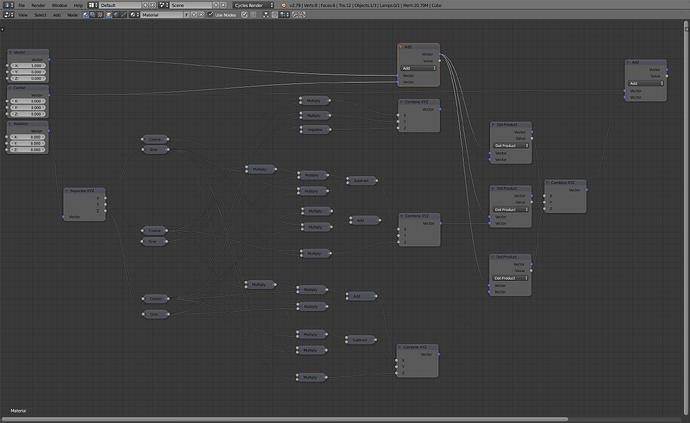Open the Help menu

pos(78,5)
